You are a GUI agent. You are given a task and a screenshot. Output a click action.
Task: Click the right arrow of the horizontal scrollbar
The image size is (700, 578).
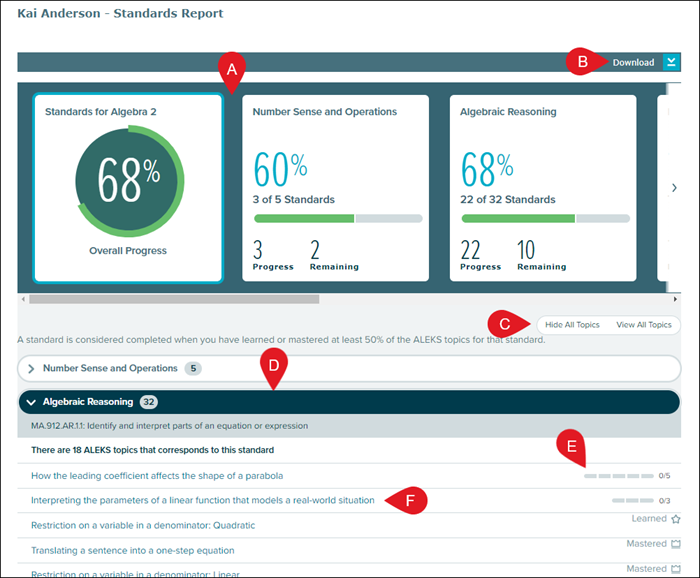676,298
